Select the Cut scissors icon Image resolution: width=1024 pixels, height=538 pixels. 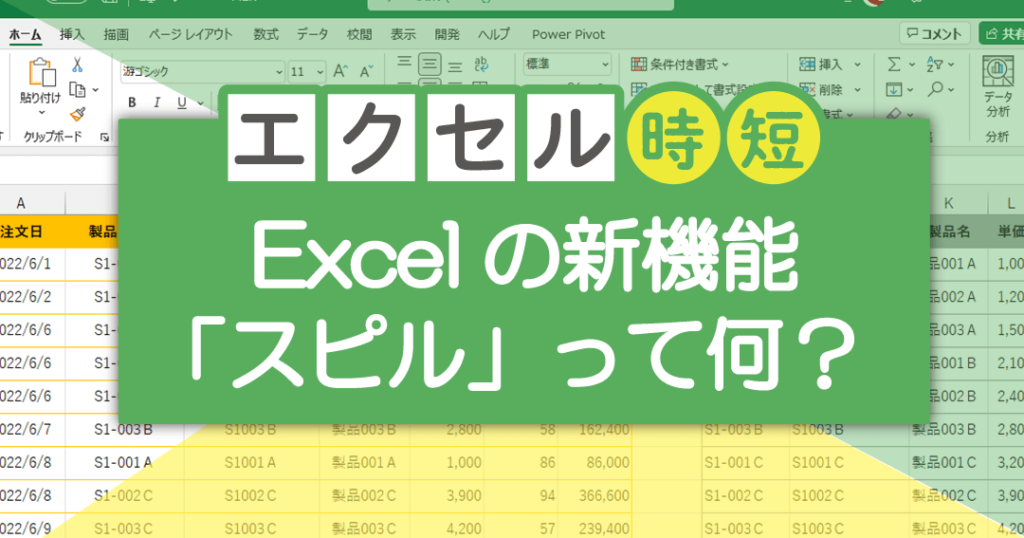point(77,65)
